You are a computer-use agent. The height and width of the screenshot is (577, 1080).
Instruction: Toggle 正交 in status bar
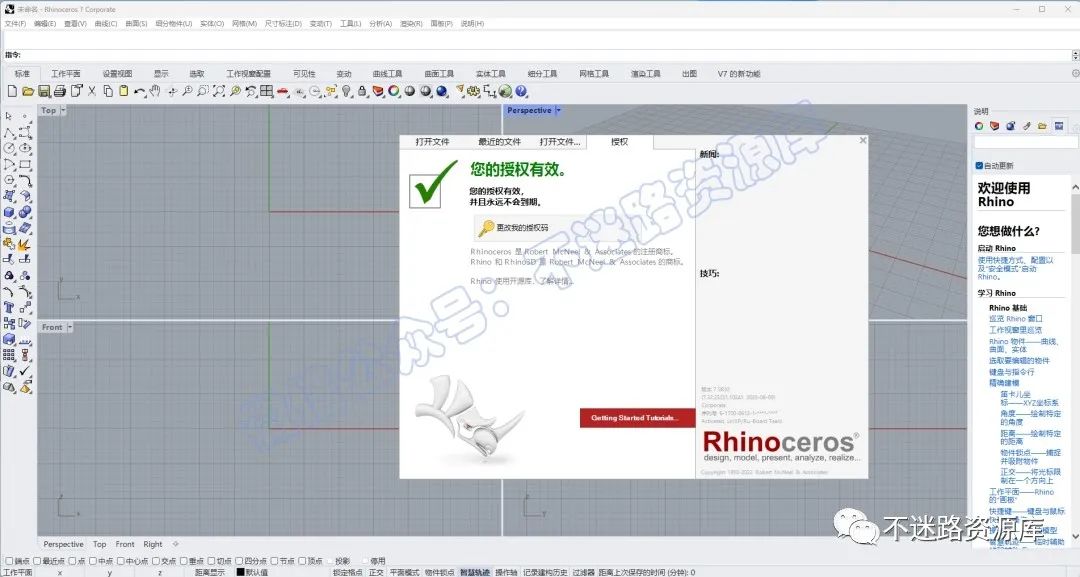(376, 572)
